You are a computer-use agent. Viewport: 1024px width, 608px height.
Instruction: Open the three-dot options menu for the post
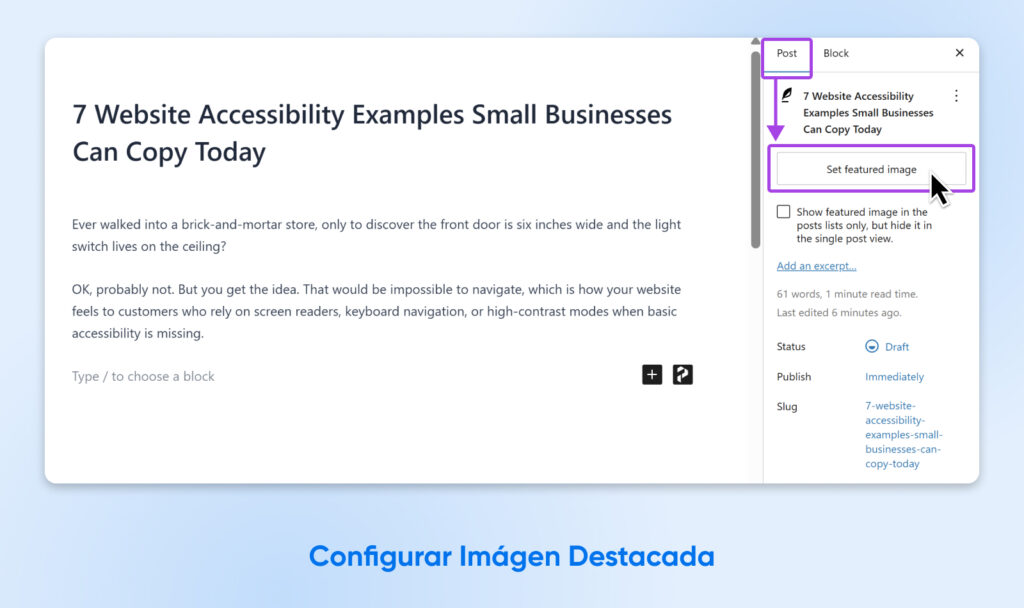click(956, 95)
